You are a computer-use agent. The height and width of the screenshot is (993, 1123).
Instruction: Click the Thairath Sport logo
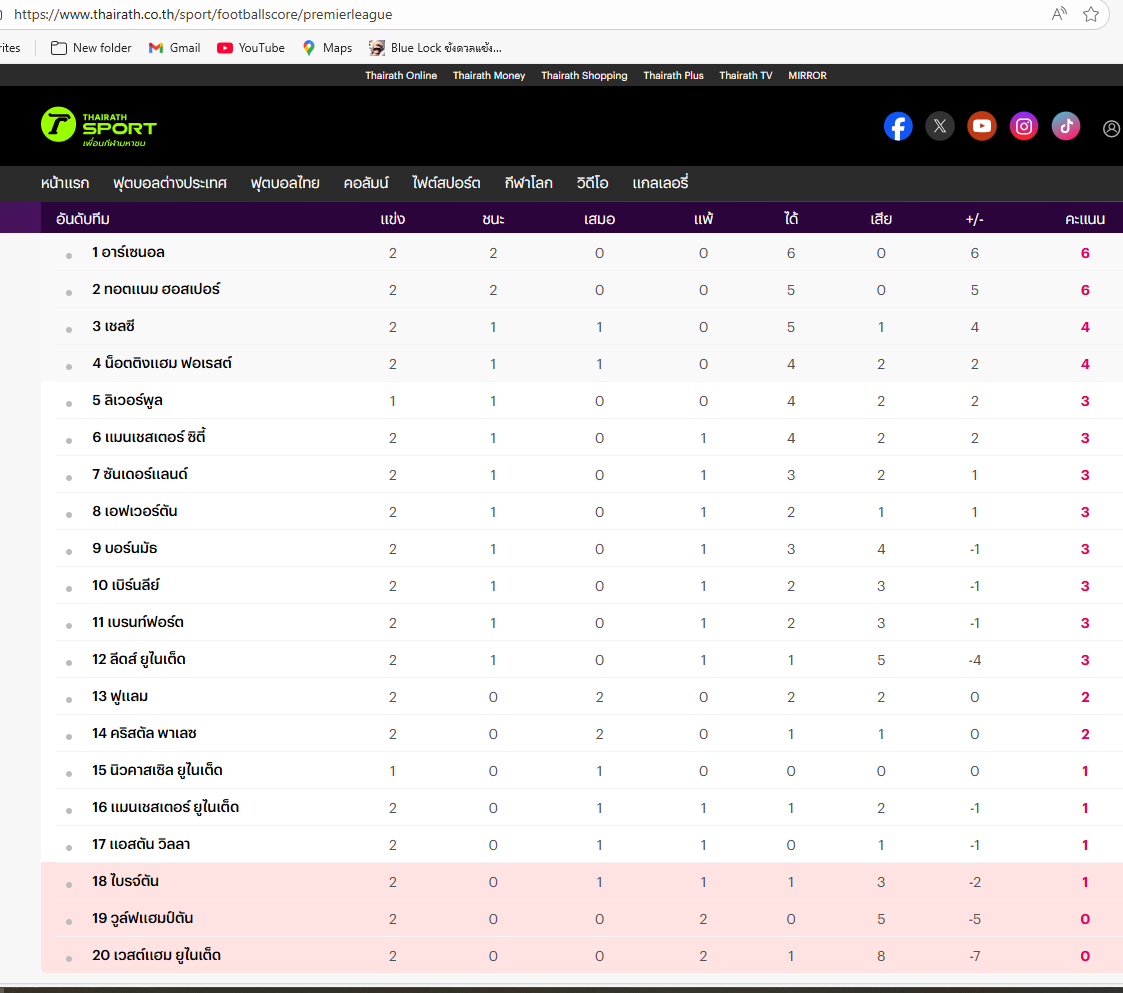tap(99, 127)
